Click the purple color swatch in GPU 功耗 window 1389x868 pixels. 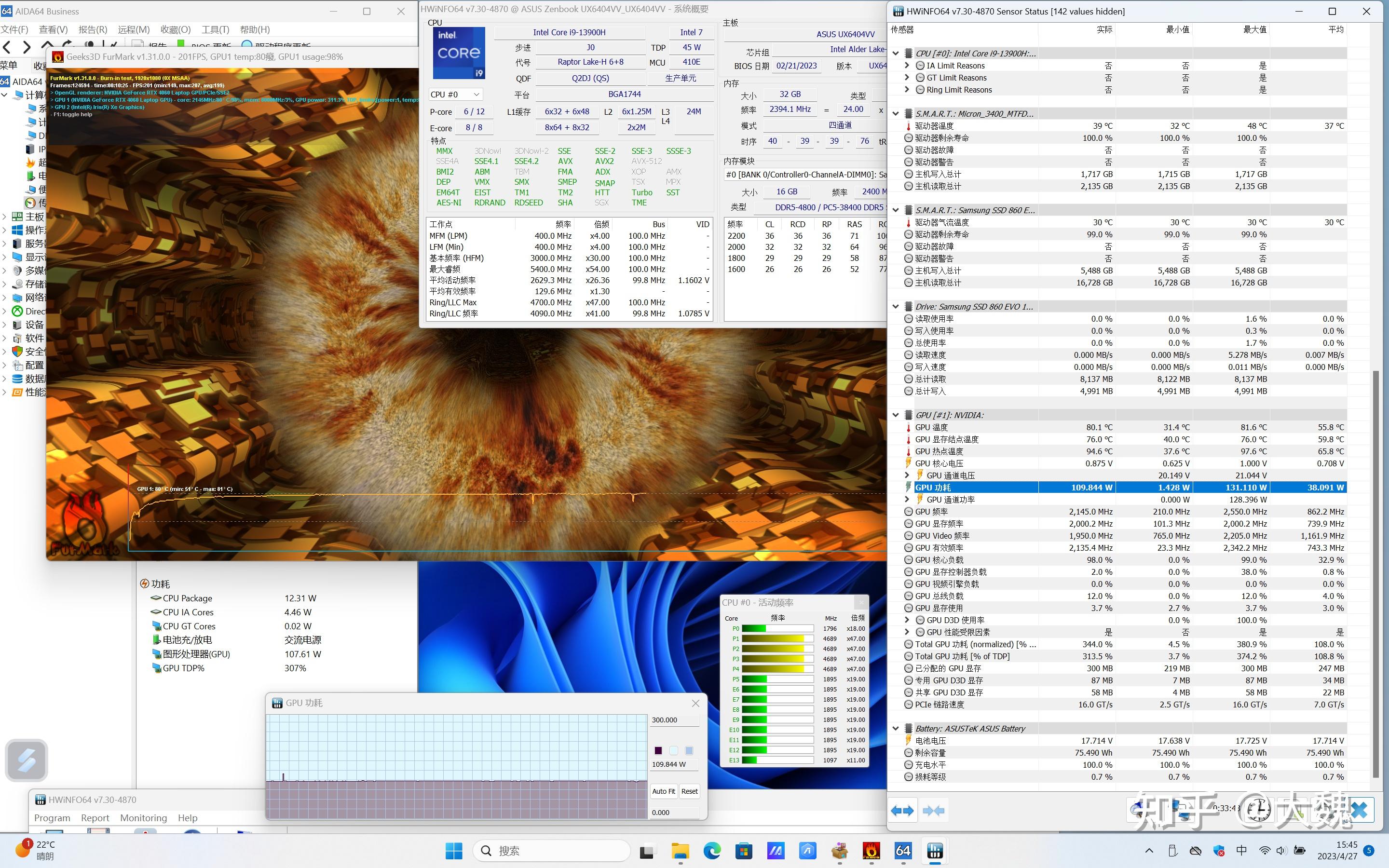point(658,750)
